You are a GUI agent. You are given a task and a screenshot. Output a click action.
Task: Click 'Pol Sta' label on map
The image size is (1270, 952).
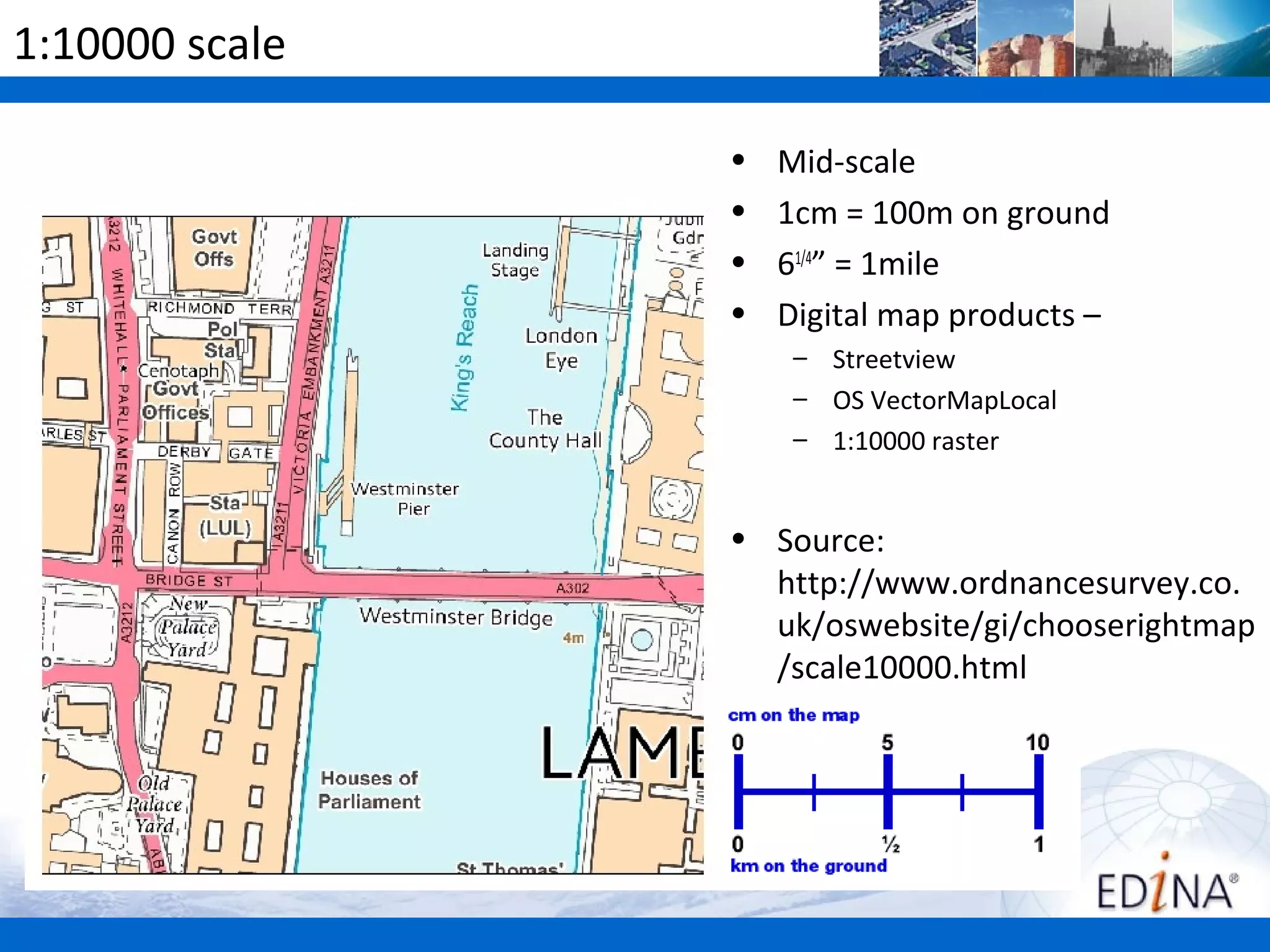222,340
